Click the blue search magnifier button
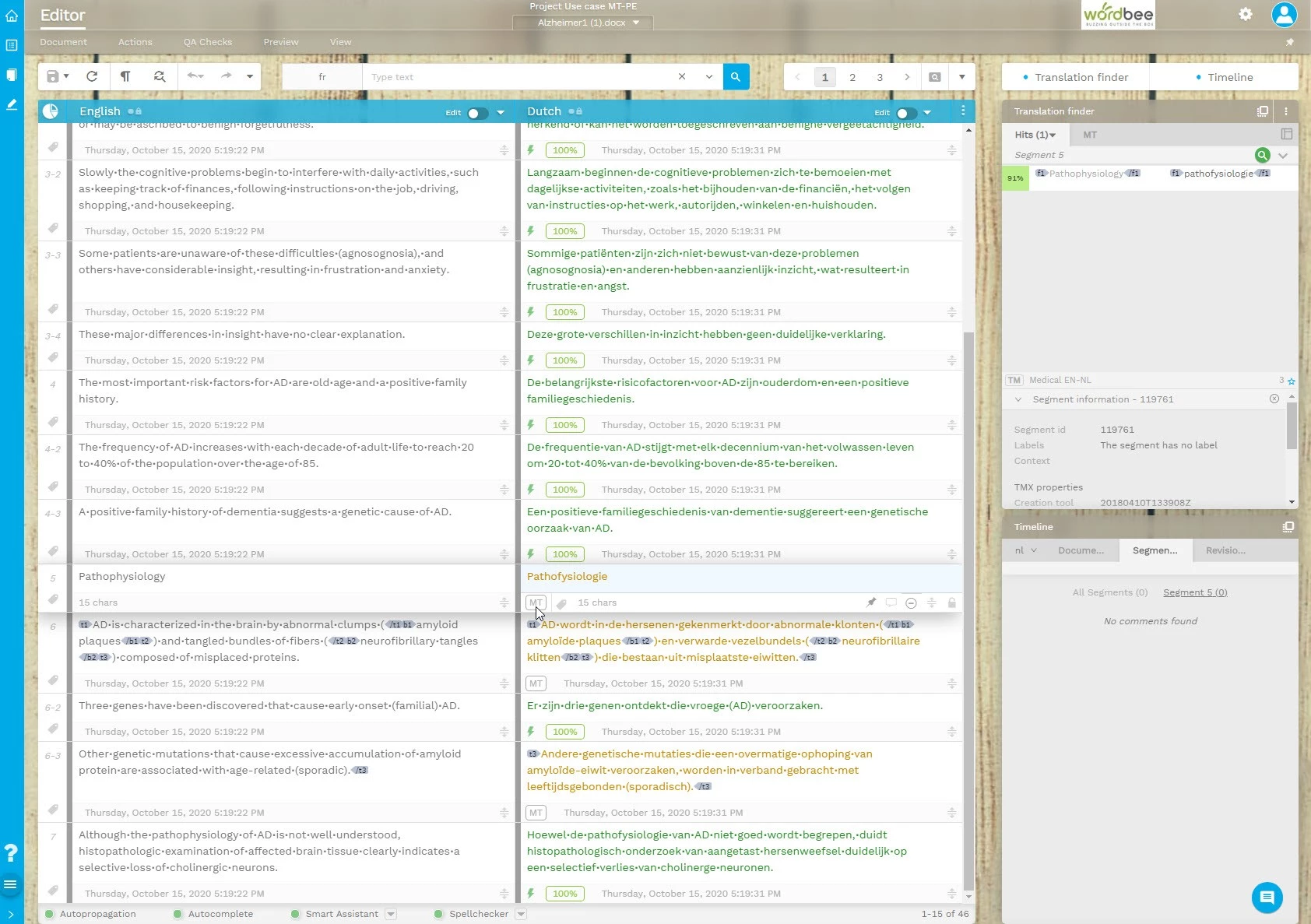Viewport: 1311px width, 924px height. (x=736, y=76)
